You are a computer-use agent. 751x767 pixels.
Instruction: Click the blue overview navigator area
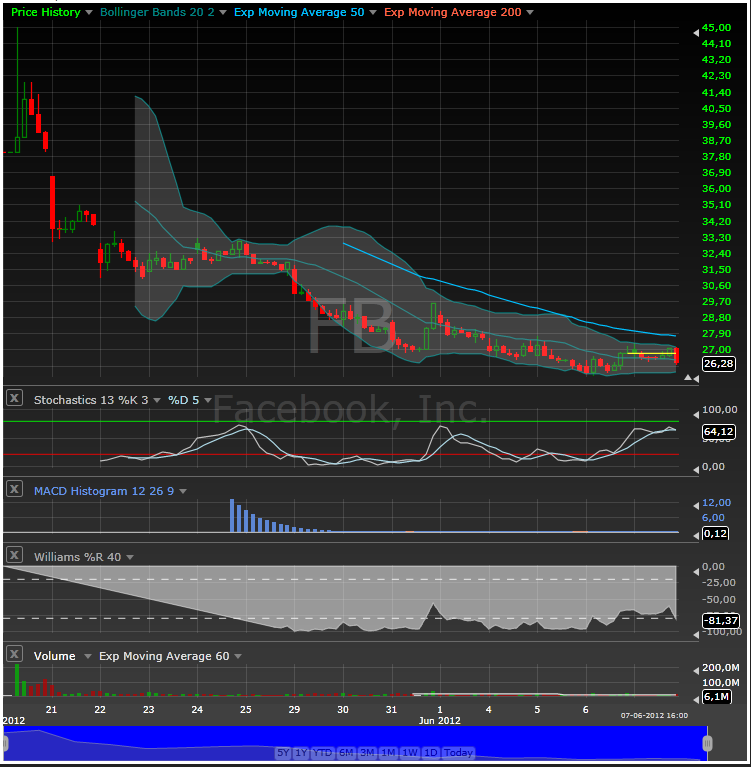pos(356,743)
